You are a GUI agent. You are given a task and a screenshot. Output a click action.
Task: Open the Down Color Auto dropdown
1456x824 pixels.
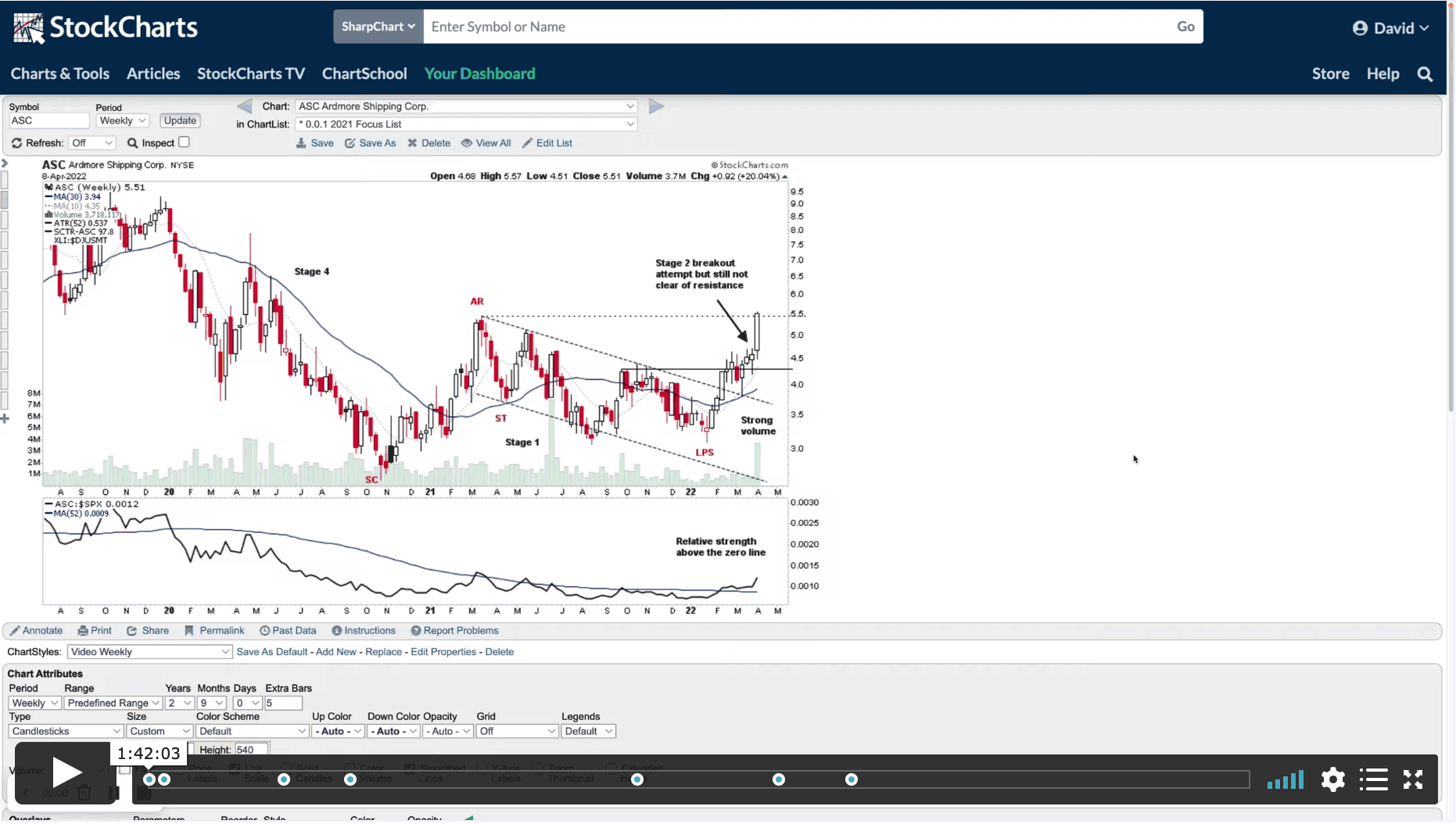click(393, 732)
